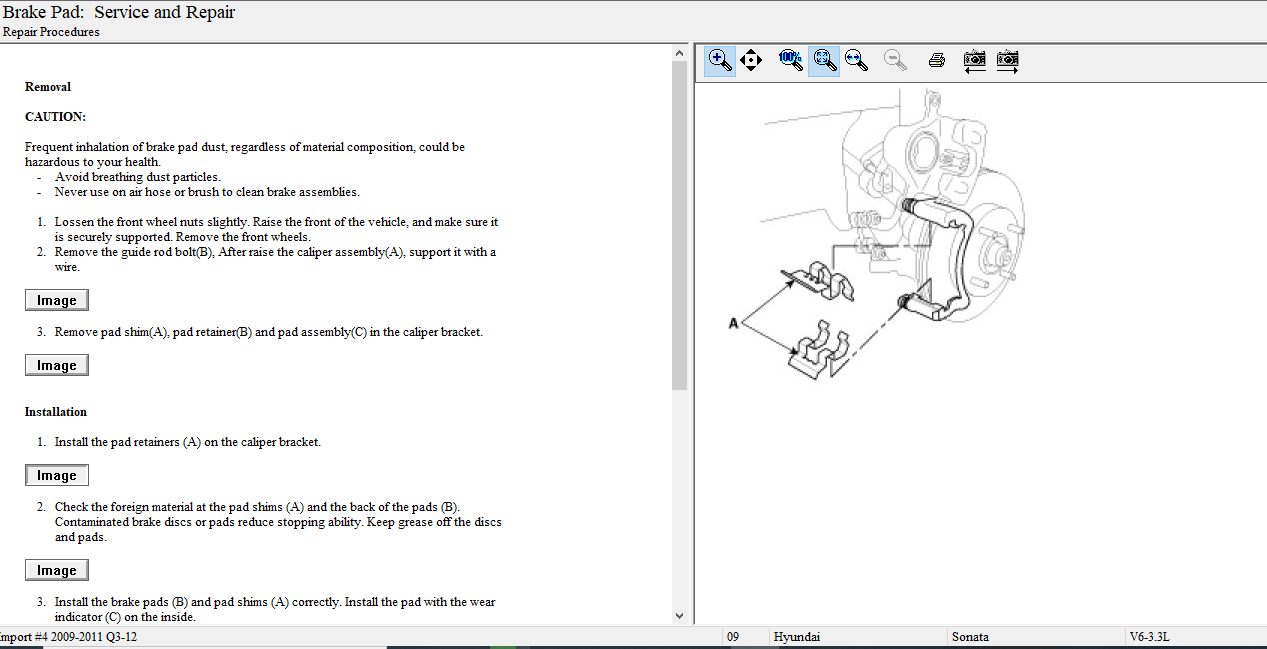Open Image button below Install pad retainers step
The width and height of the screenshot is (1267, 649).
coord(57,475)
